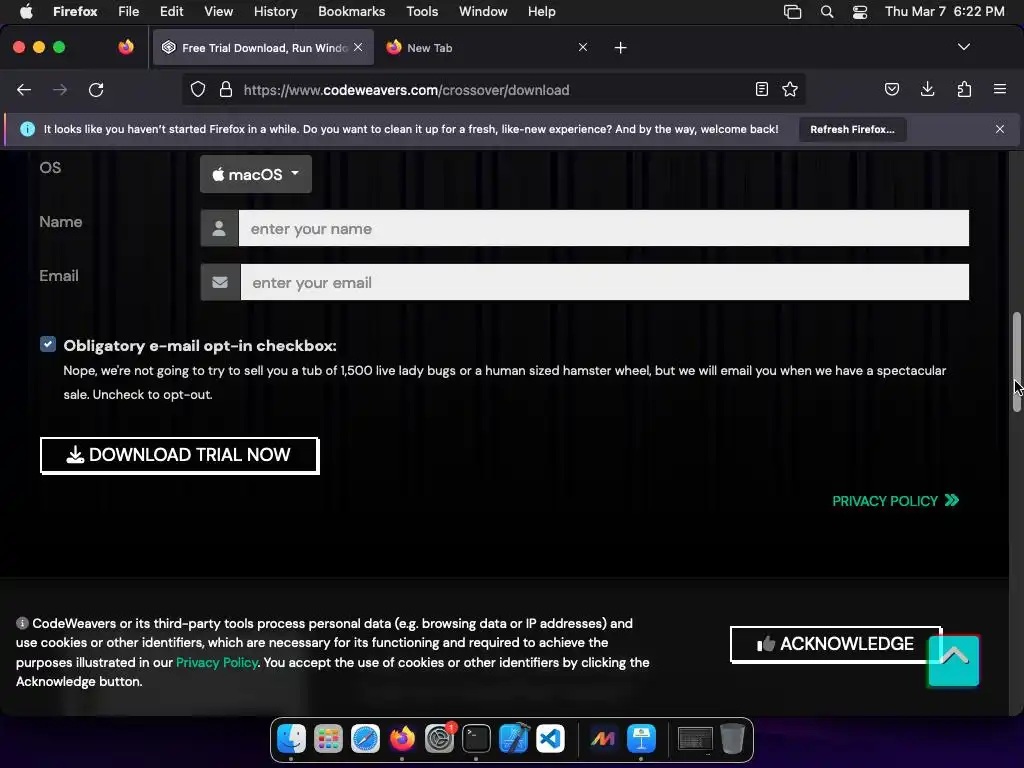
Task: Open the Edit menu
Action: (171, 12)
